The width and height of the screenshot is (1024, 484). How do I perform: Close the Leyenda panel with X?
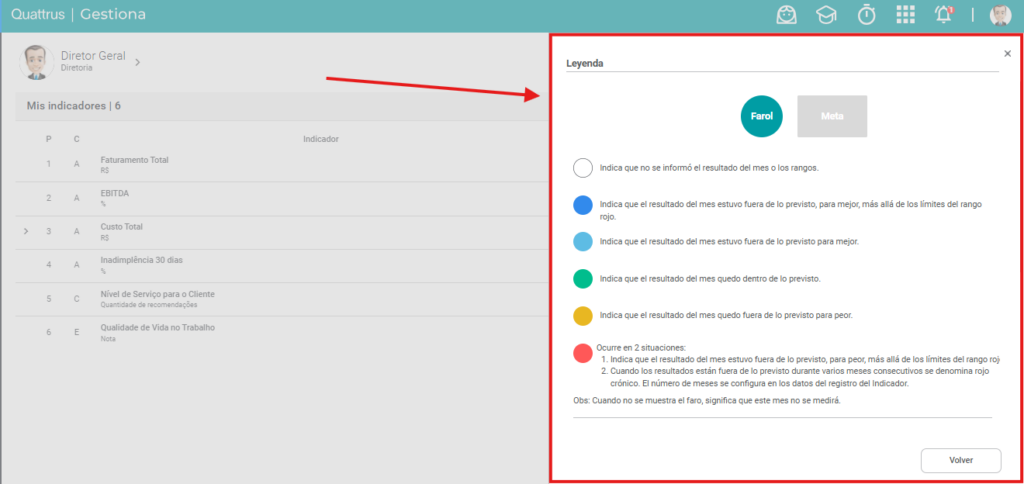pyautogui.click(x=1007, y=54)
